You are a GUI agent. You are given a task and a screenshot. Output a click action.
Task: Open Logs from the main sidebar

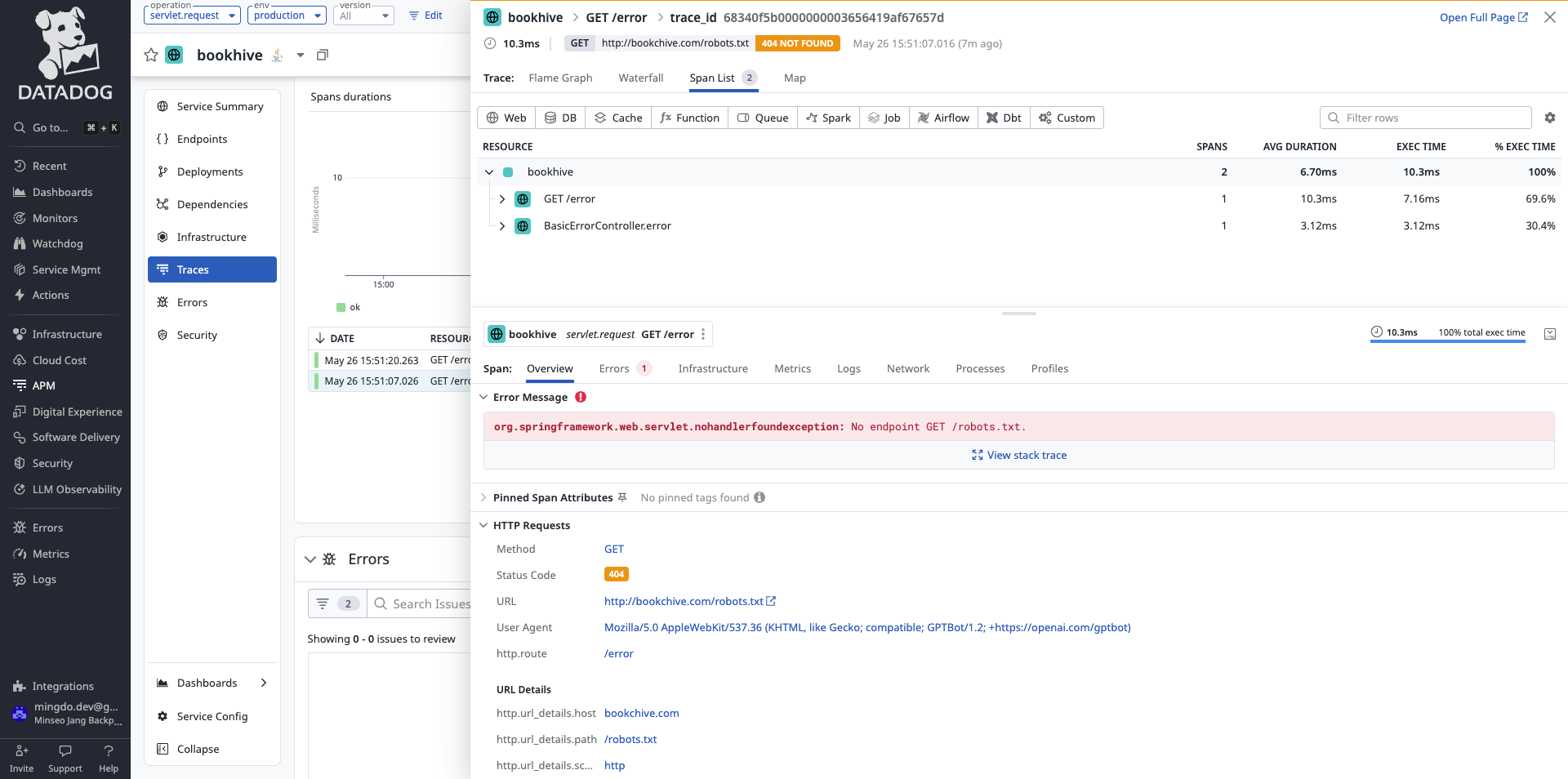(x=44, y=579)
